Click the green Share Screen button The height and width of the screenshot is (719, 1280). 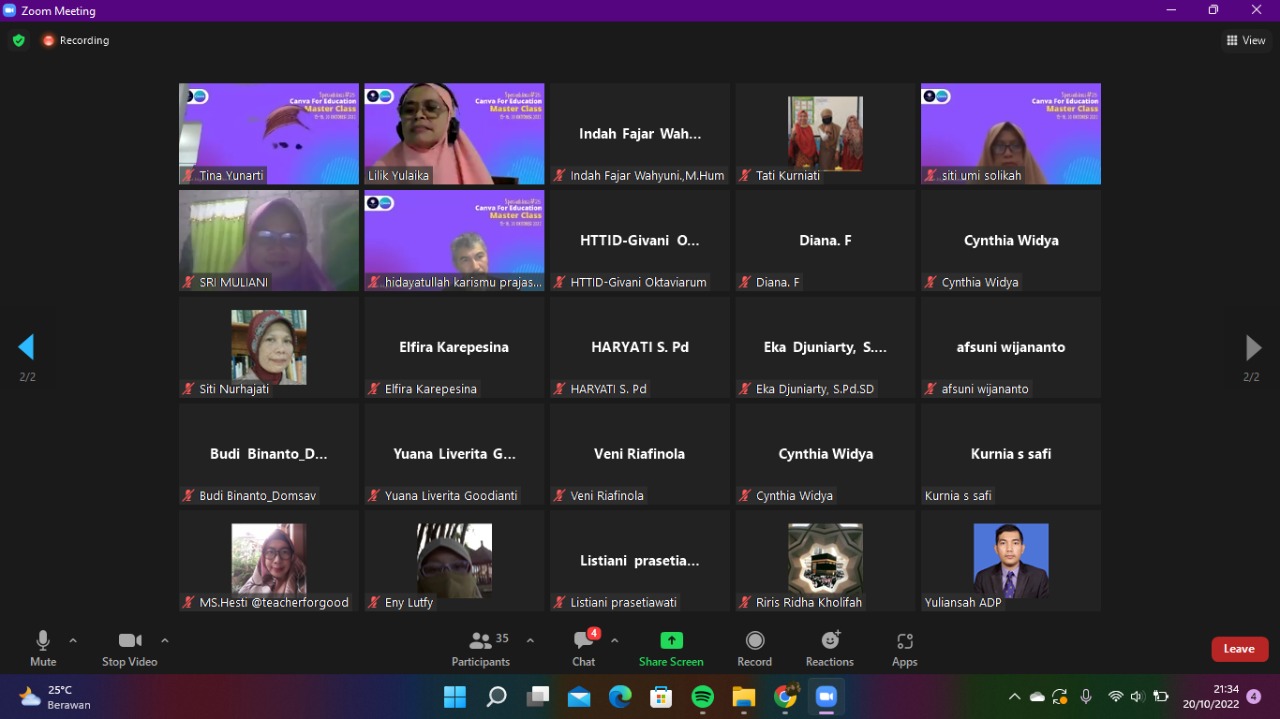coord(671,648)
